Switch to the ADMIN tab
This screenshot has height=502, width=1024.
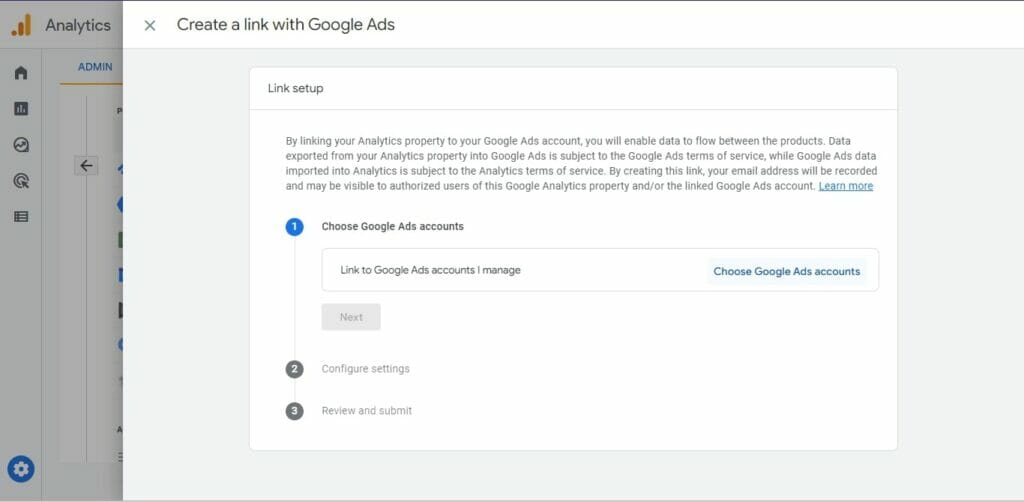pyautogui.click(x=95, y=67)
